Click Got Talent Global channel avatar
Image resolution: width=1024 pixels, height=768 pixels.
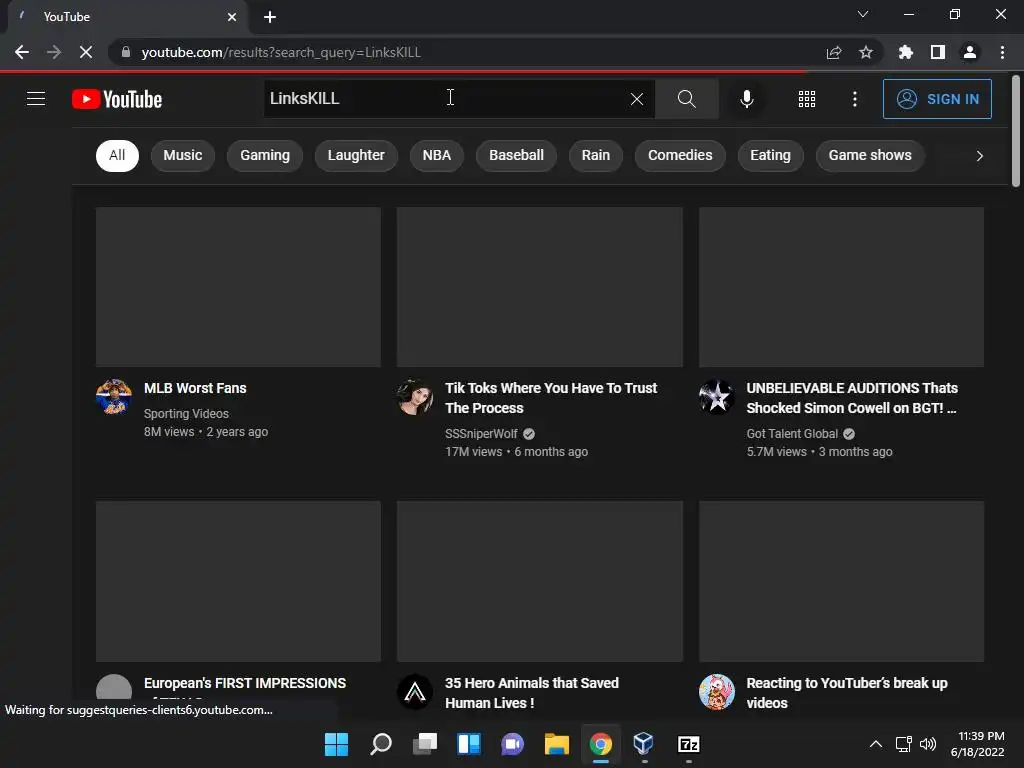(716, 397)
